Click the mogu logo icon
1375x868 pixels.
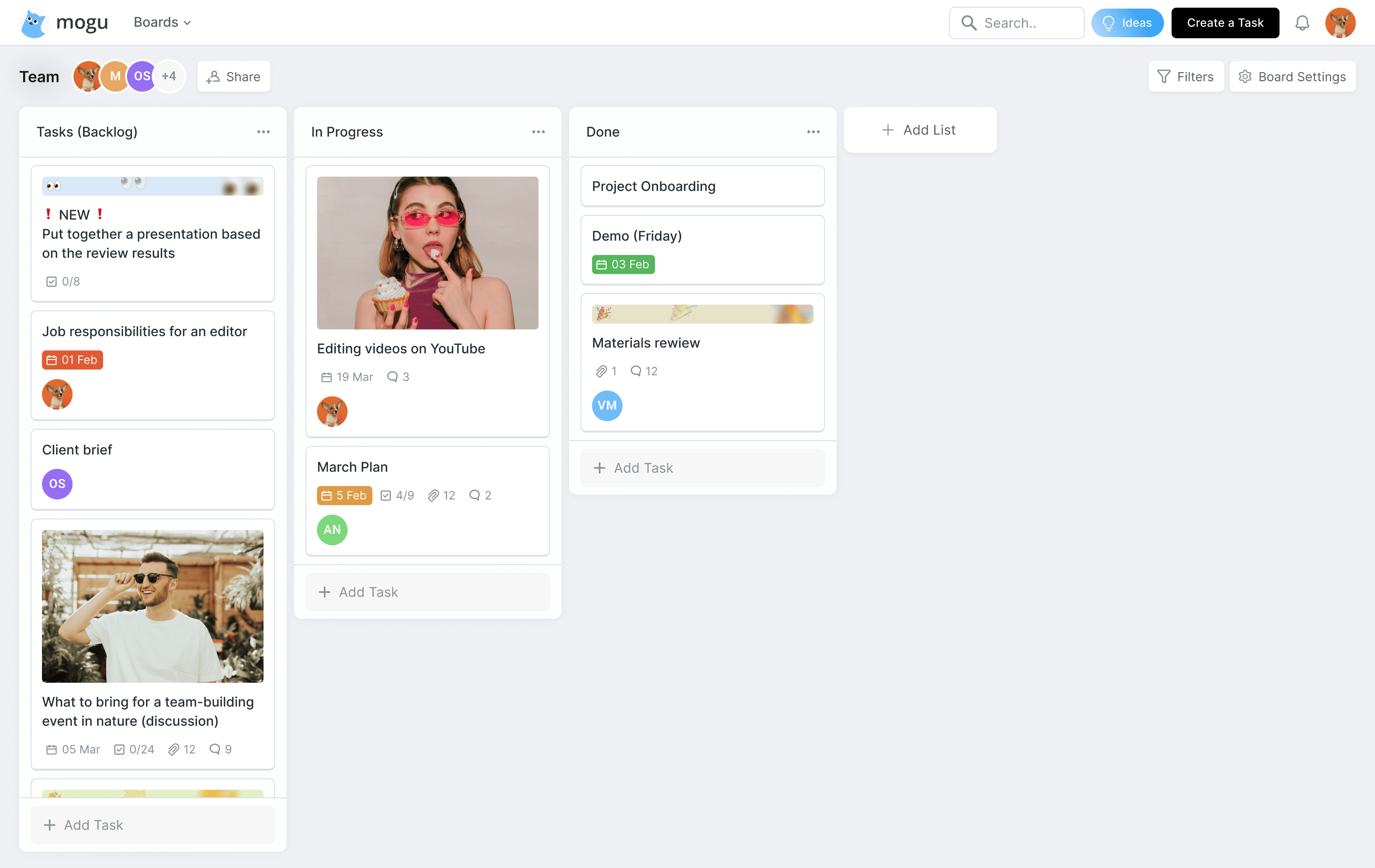(x=34, y=23)
